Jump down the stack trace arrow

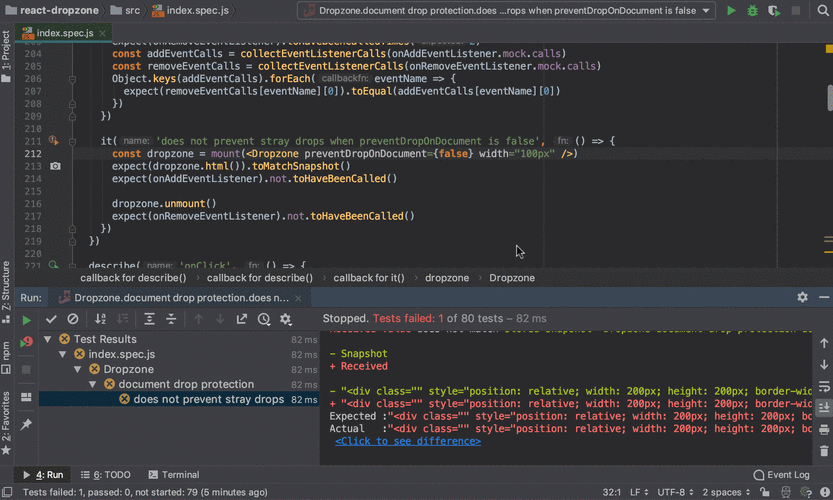point(824,365)
